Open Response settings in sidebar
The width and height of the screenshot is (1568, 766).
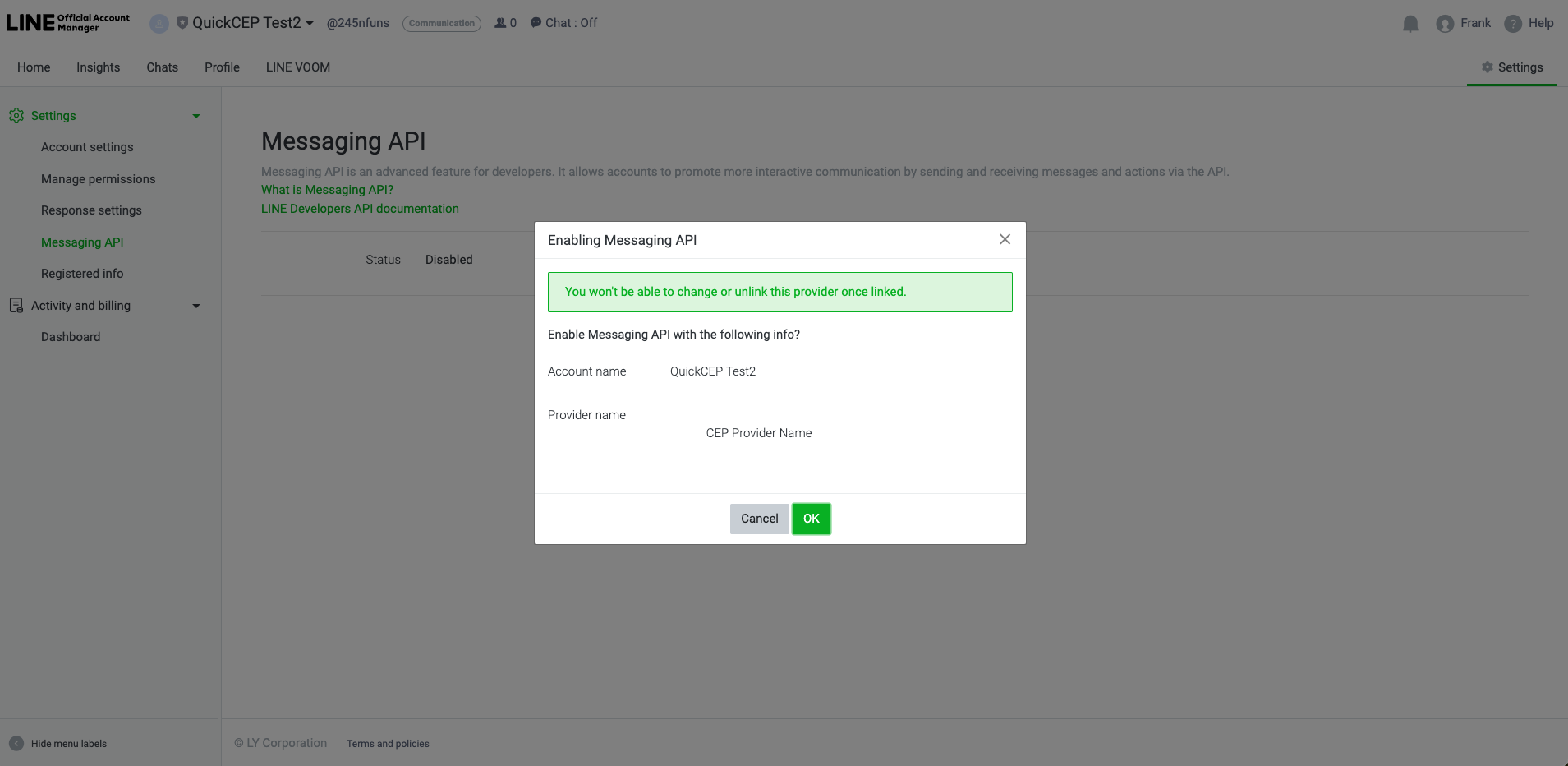(x=91, y=210)
